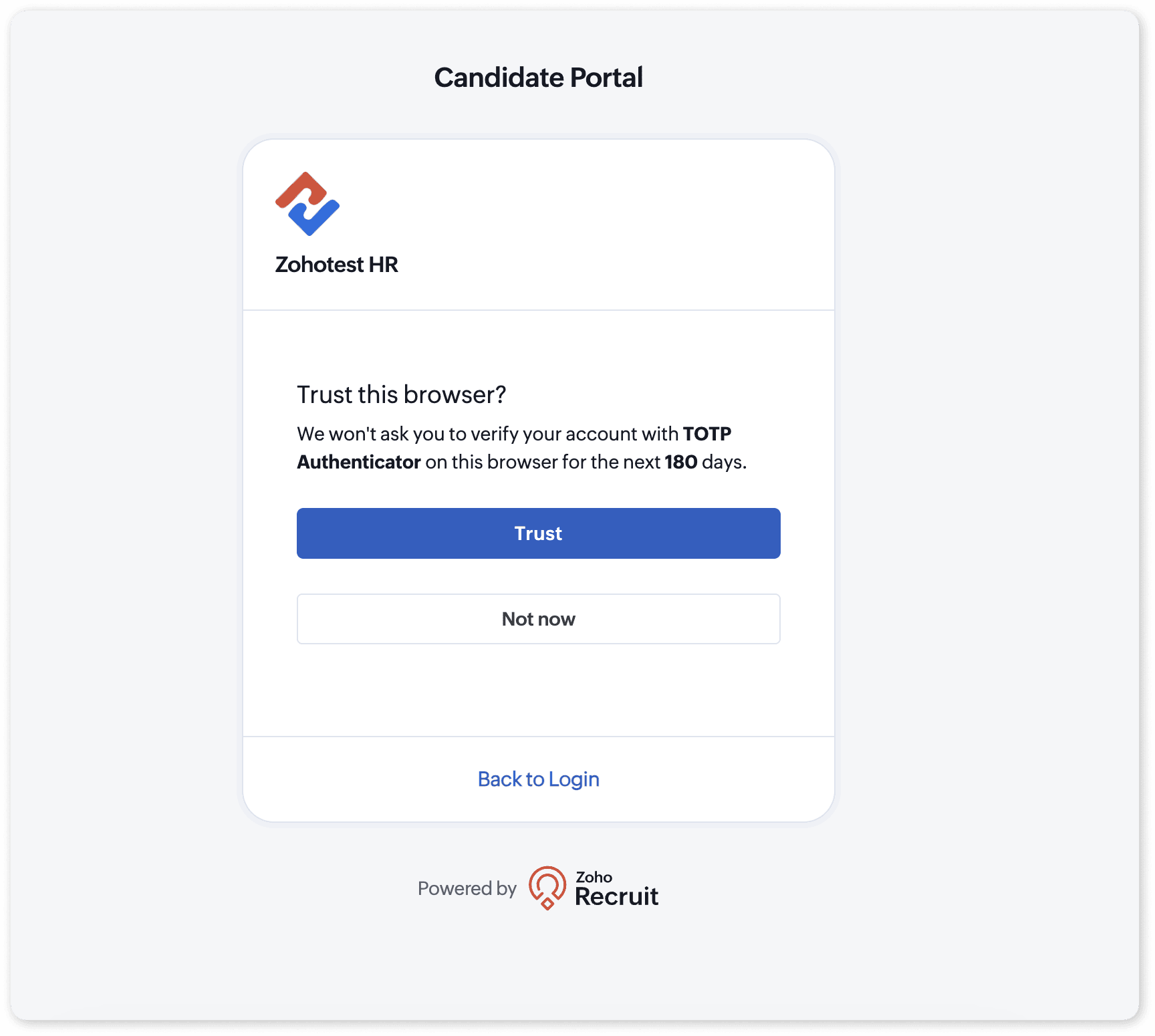Click the Zohotest HR red-blue logo
Screen dimensions: 1155x1036
307,204
